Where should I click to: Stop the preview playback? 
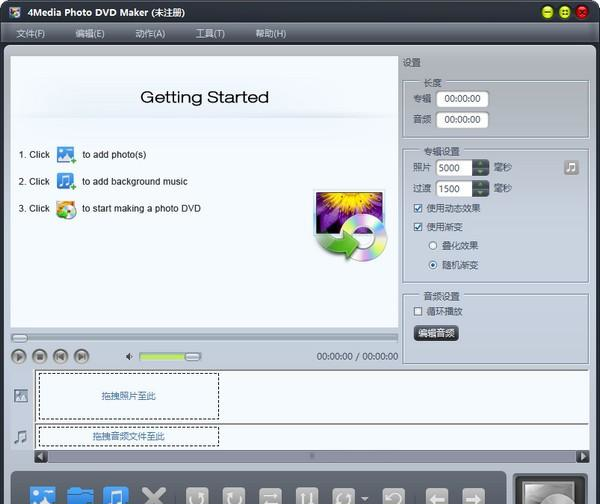click(x=39, y=357)
